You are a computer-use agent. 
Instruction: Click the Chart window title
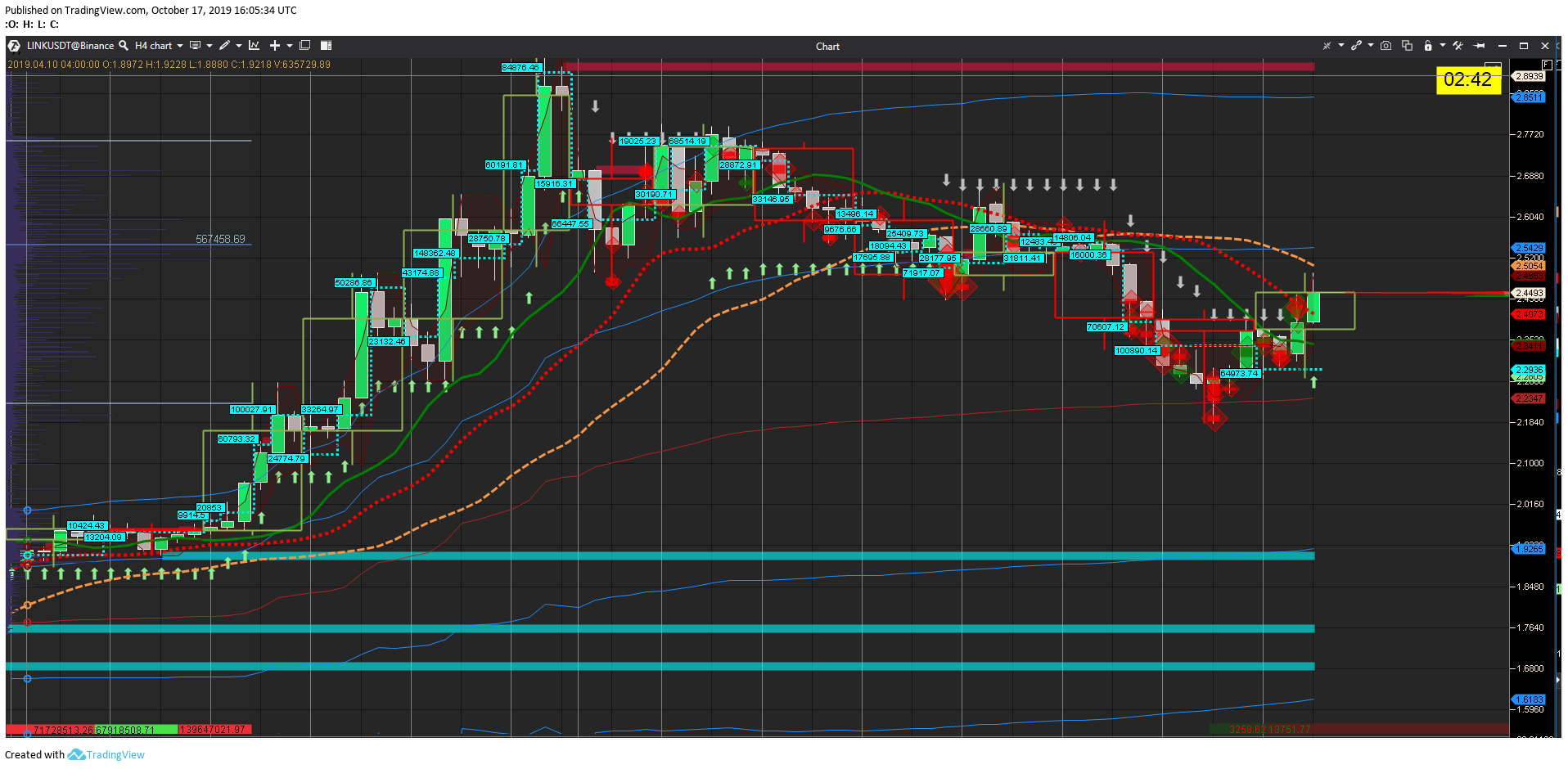[827, 47]
